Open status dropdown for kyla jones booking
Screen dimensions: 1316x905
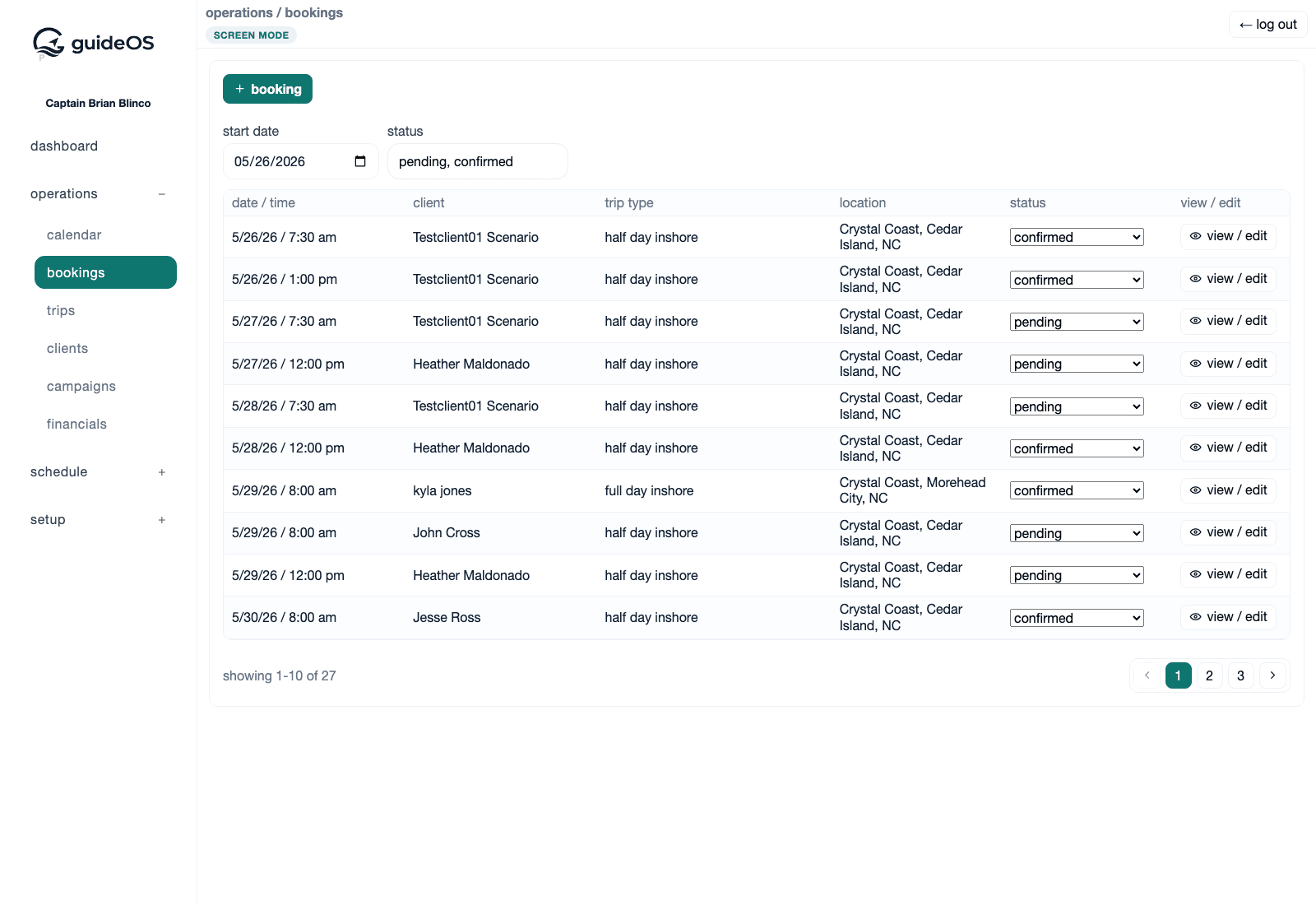point(1077,490)
